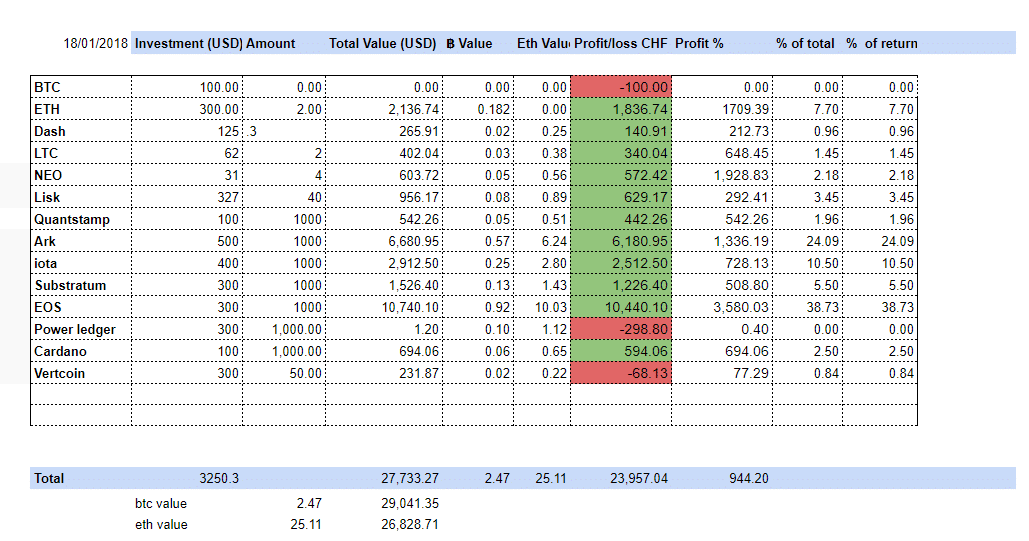
Task: Click the 10,440.10 EOS profit cell
Action: [x=621, y=307]
